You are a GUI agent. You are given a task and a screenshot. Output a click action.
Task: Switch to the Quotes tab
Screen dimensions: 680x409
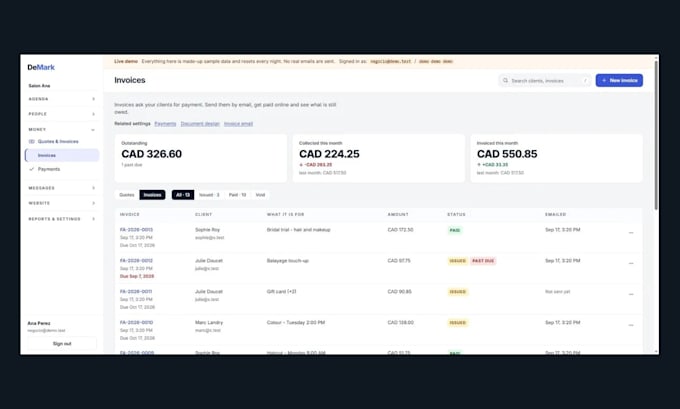point(127,195)
